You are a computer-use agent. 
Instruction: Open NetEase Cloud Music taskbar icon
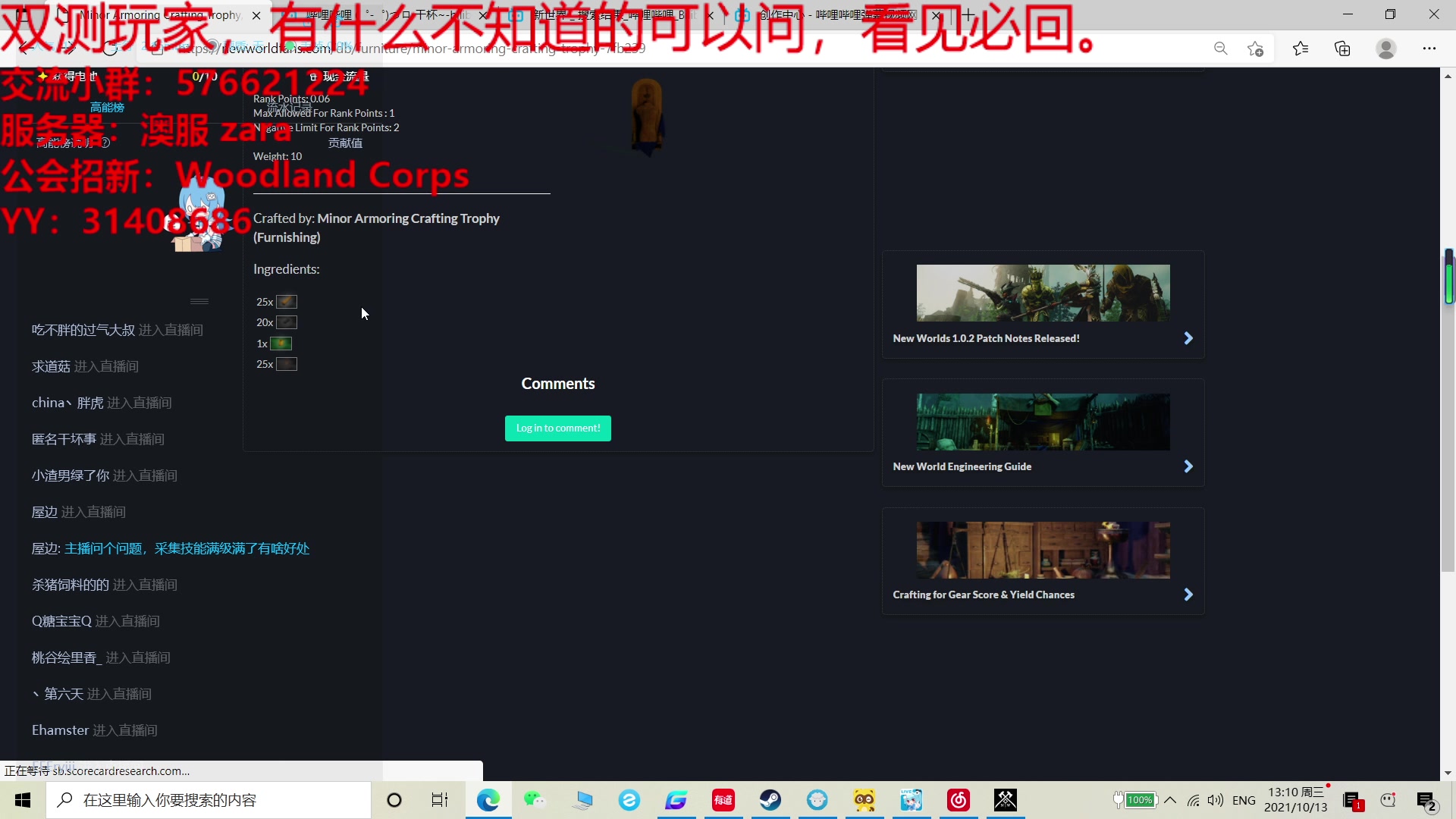click(x=959, y=800)
